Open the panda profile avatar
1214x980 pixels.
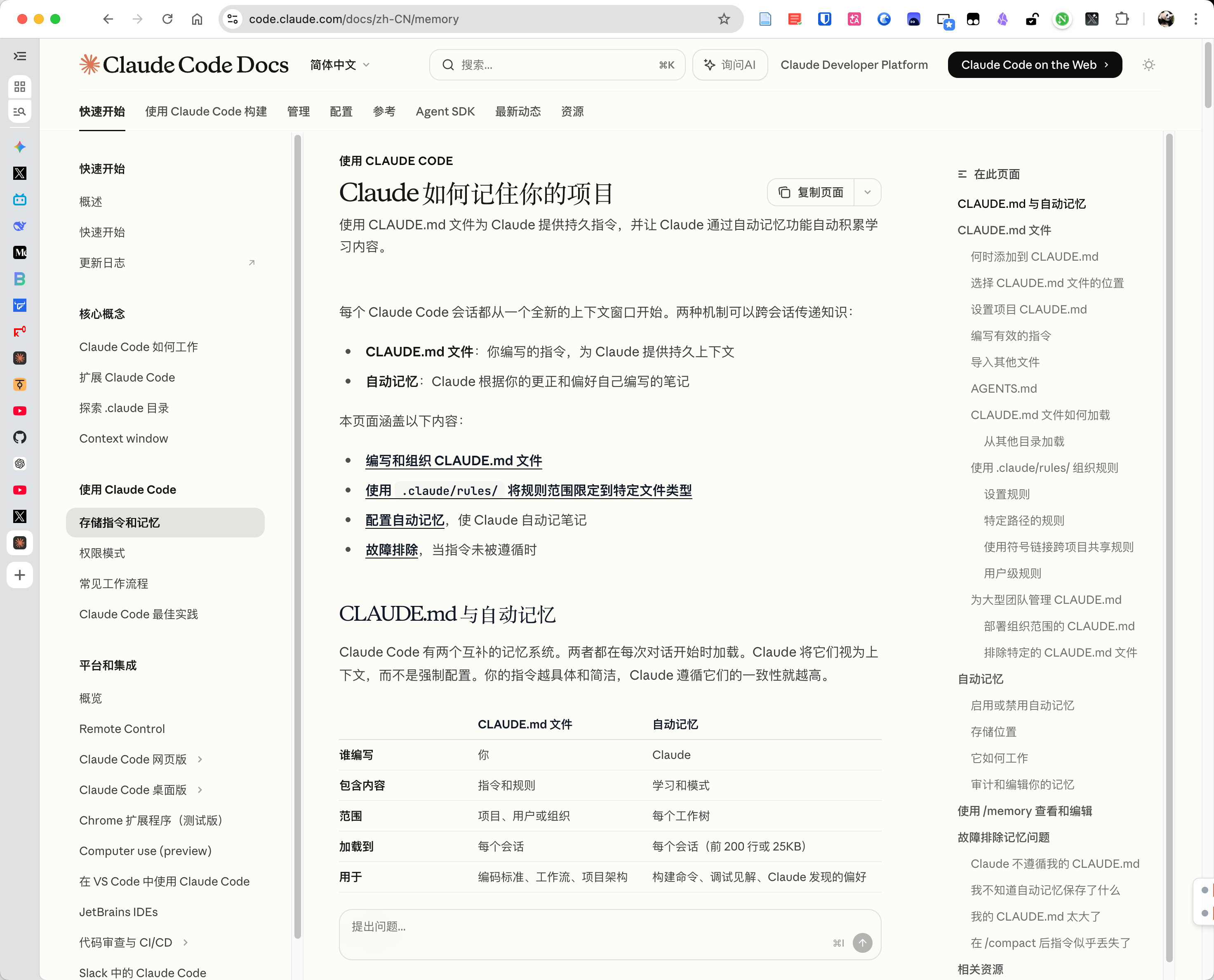click(1166, 19)
